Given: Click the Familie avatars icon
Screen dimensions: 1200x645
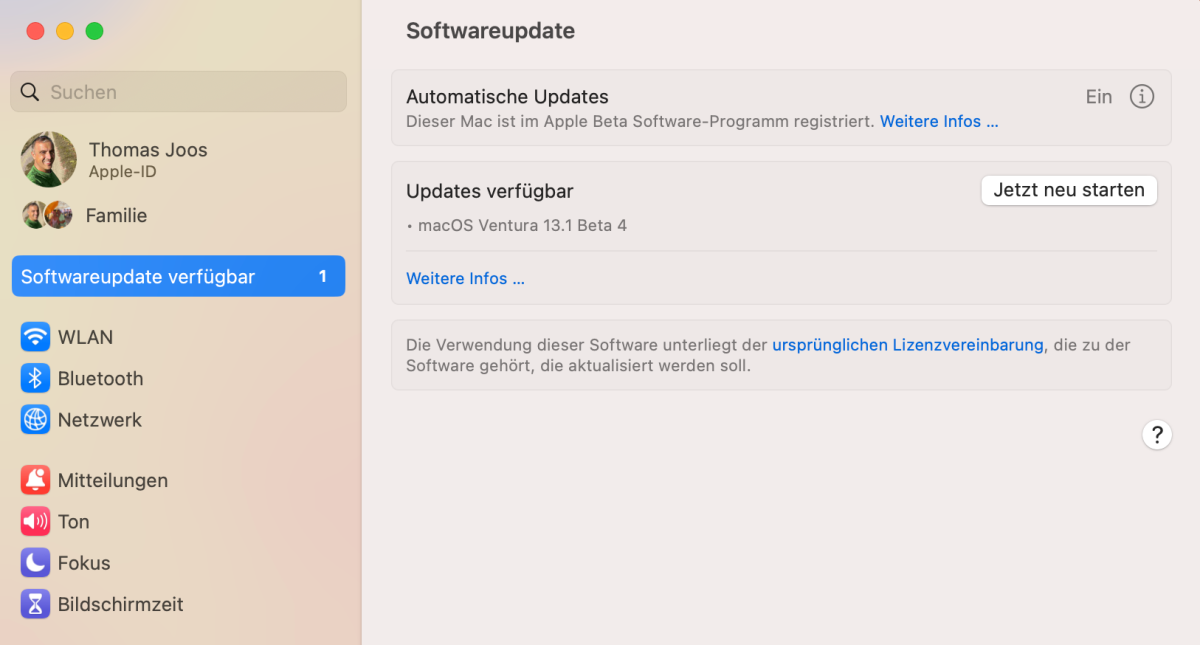Looking at the screenshot, I should coord(48,215).
